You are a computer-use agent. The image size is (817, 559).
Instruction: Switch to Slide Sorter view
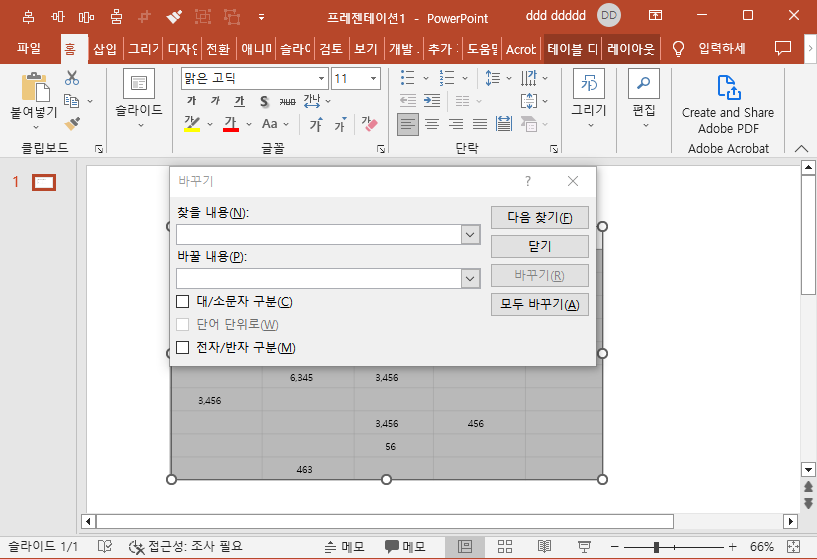pos(504,546)
